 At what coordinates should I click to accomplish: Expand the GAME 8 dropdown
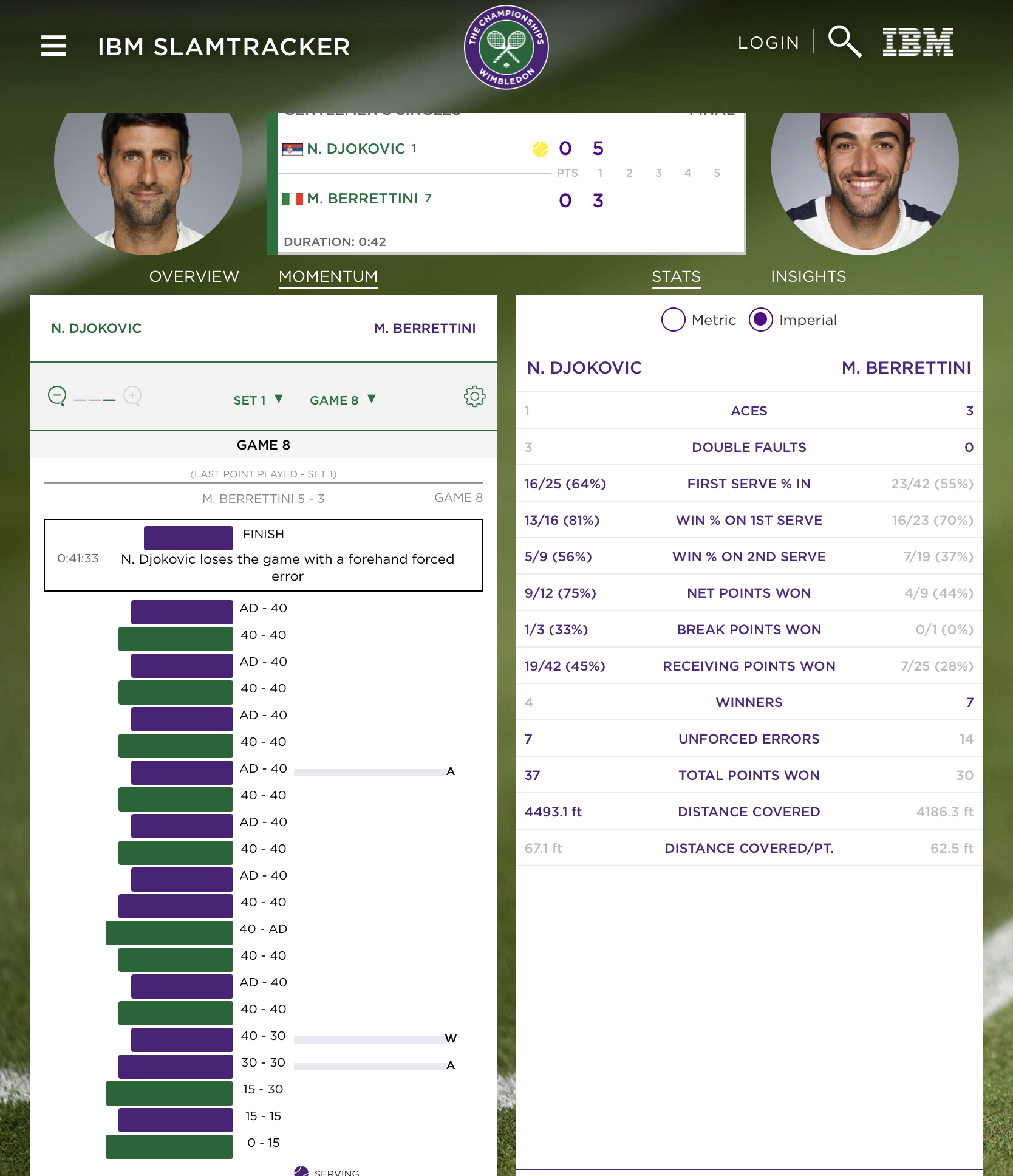click(x=343, y=400)
